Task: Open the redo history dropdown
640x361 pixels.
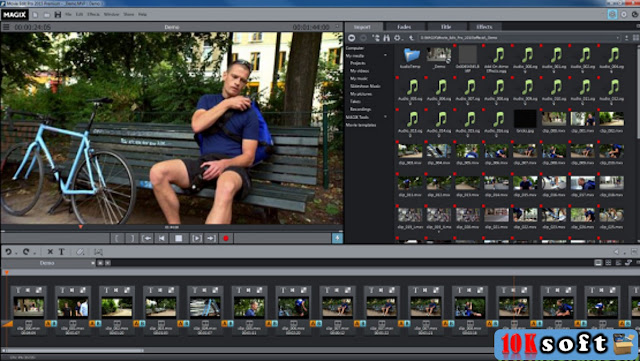Action: (34, 254)
